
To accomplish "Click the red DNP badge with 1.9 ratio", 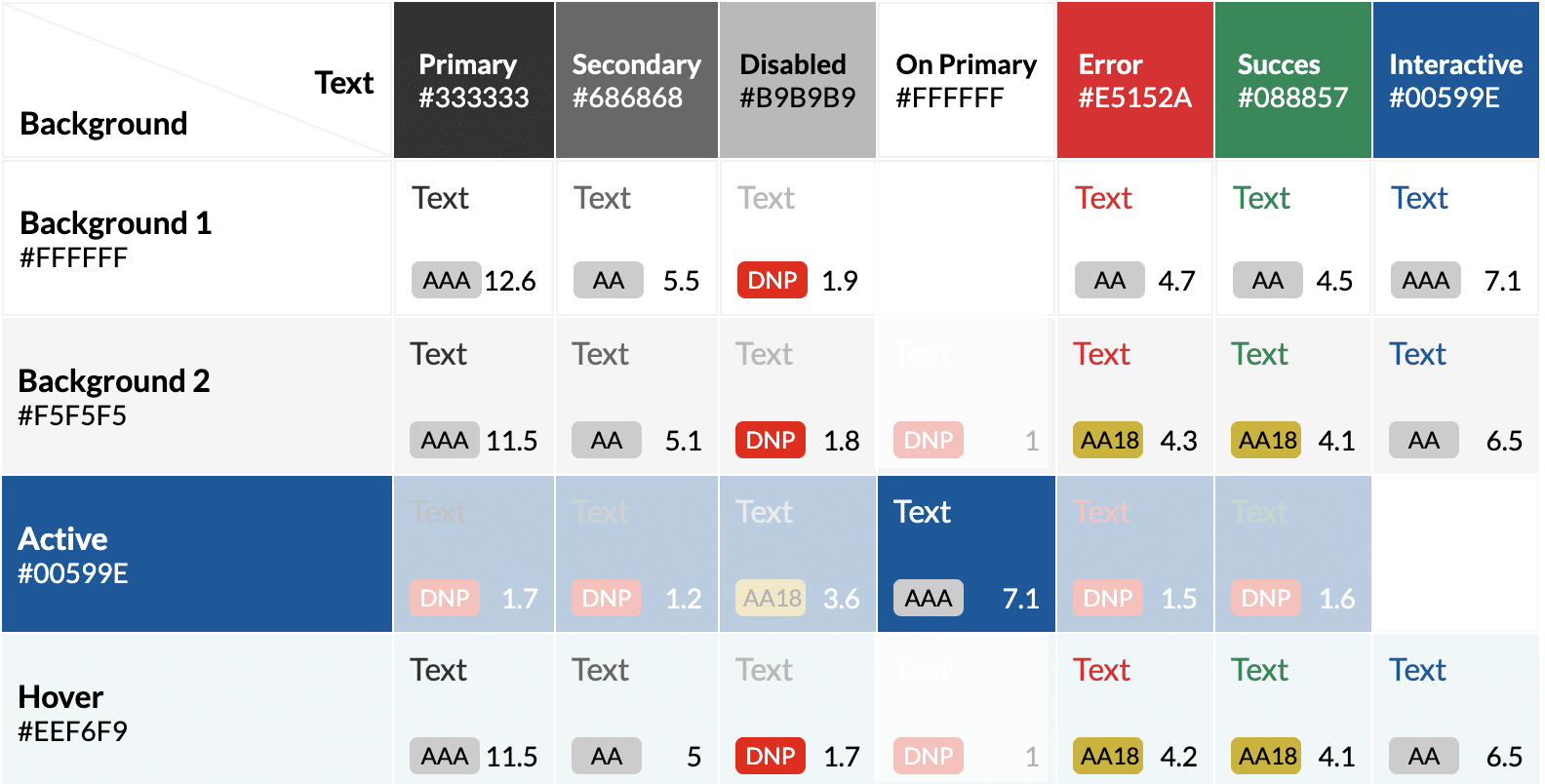I will pos(772,281).
